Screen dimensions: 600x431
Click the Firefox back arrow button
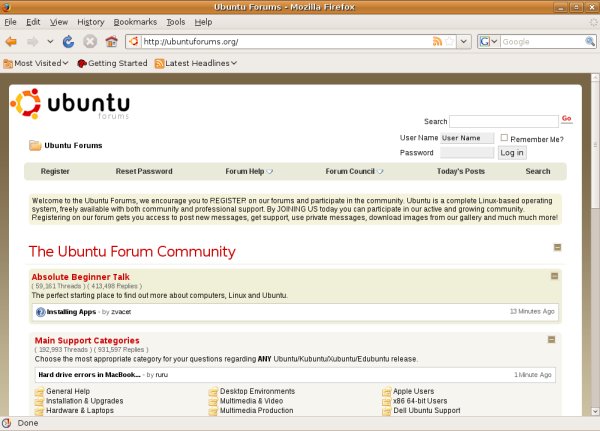[12, 42]
